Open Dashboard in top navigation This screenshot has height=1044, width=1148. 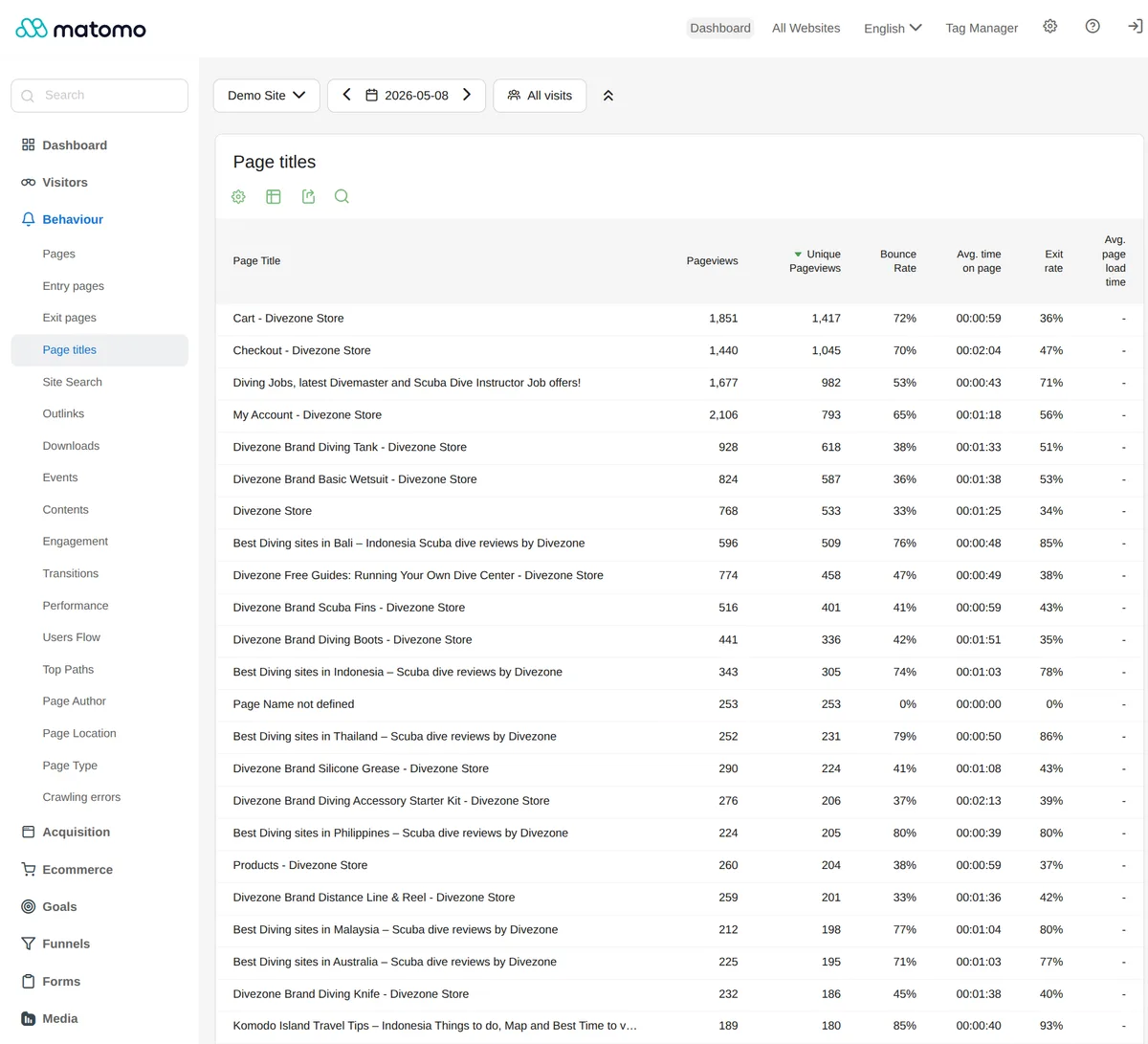click(x=720, y=28)
